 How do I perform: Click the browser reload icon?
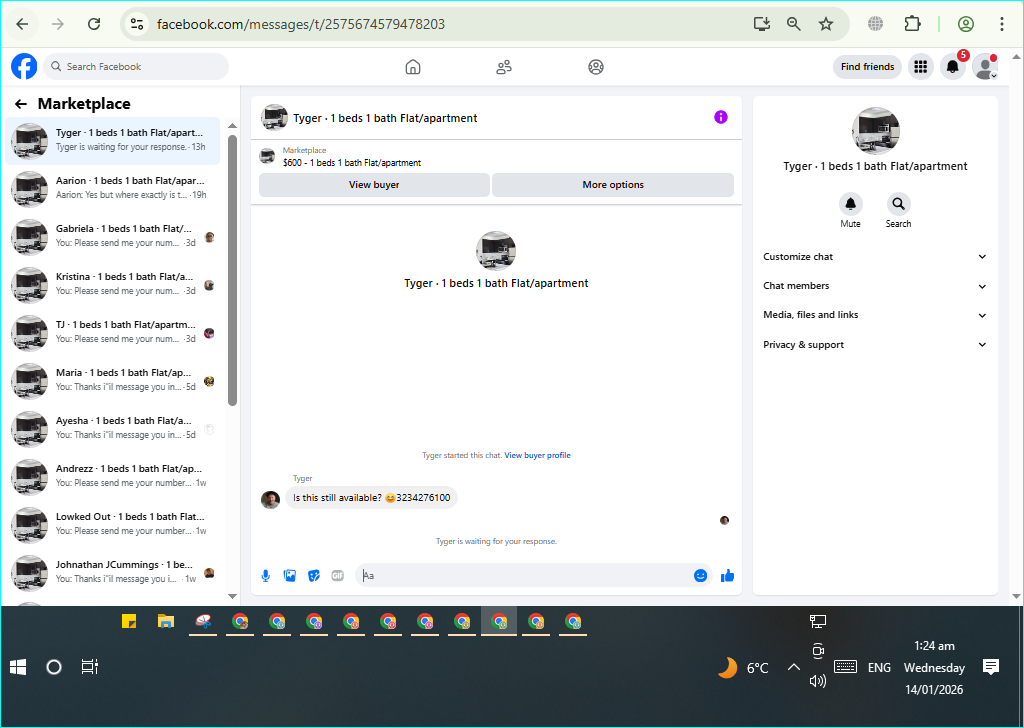94,24
